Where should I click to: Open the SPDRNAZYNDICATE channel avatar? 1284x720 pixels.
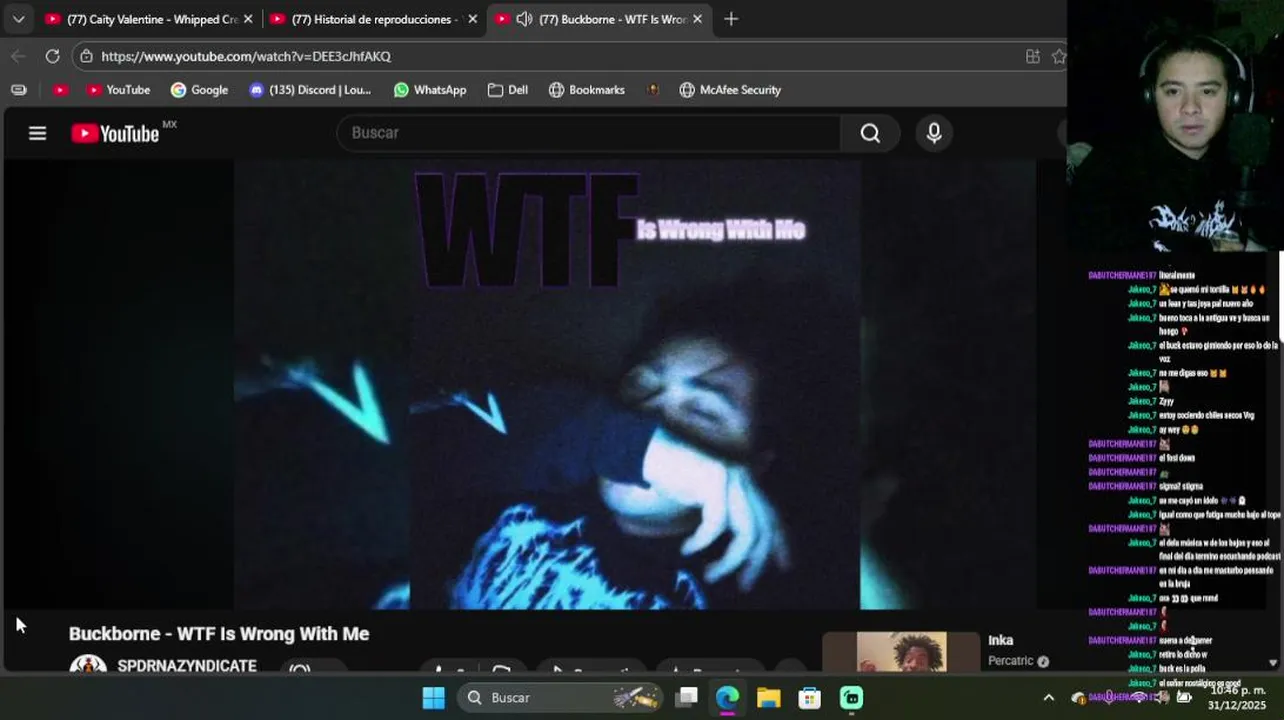[x=88, y=665]
